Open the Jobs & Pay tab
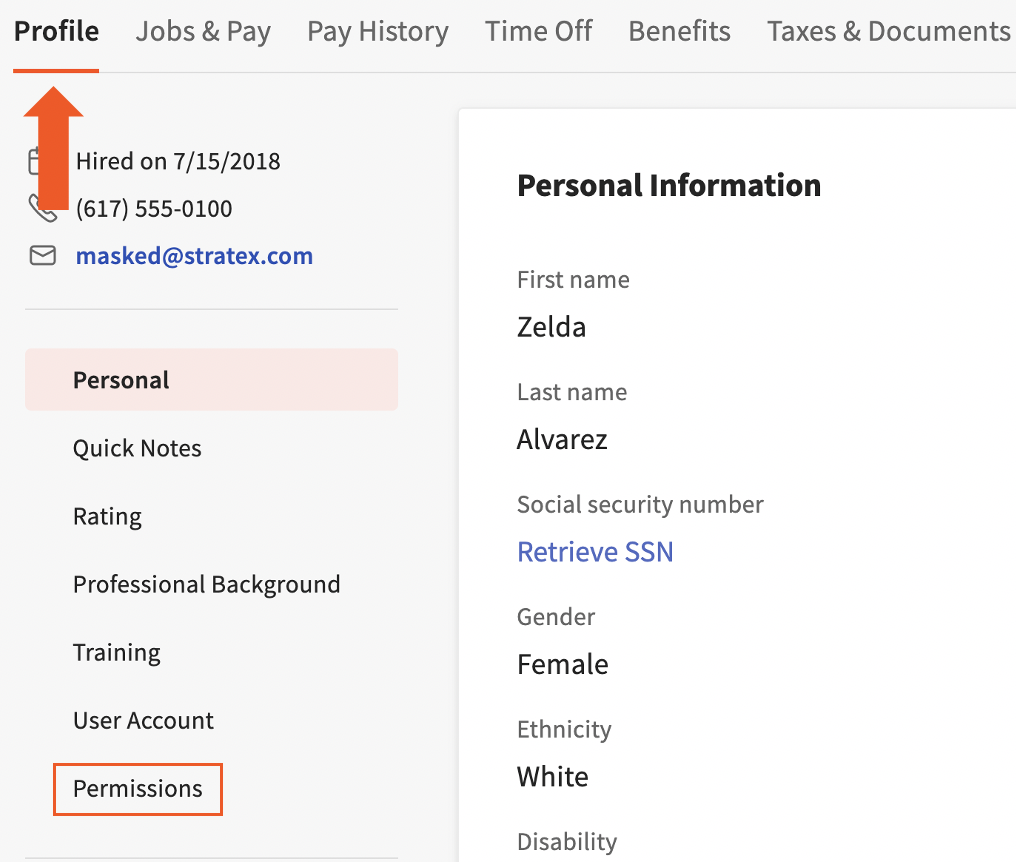 pos(203,31)
